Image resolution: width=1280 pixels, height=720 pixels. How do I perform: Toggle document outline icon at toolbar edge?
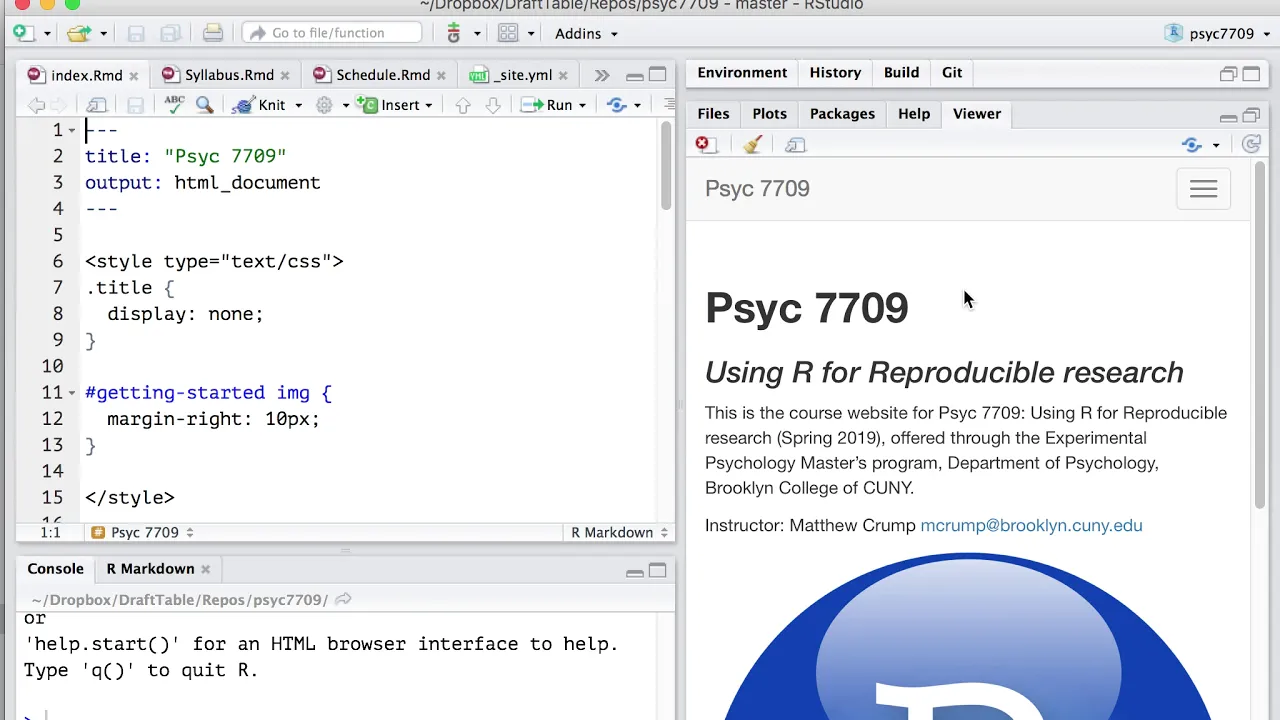pos(669,105)
